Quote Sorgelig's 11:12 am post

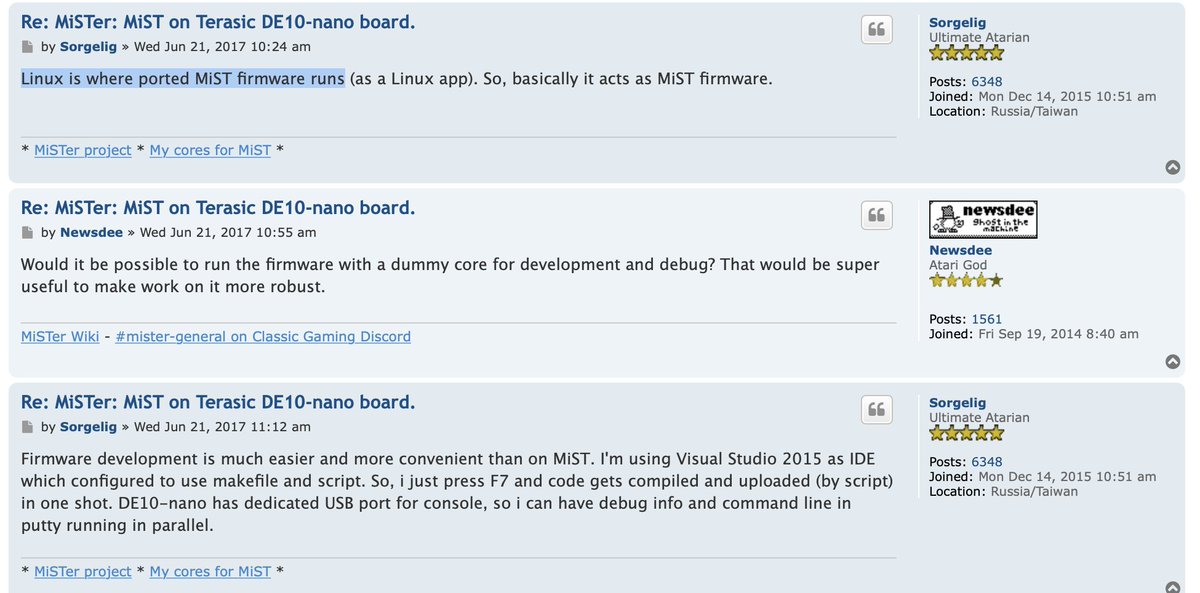tap(876, 409)
